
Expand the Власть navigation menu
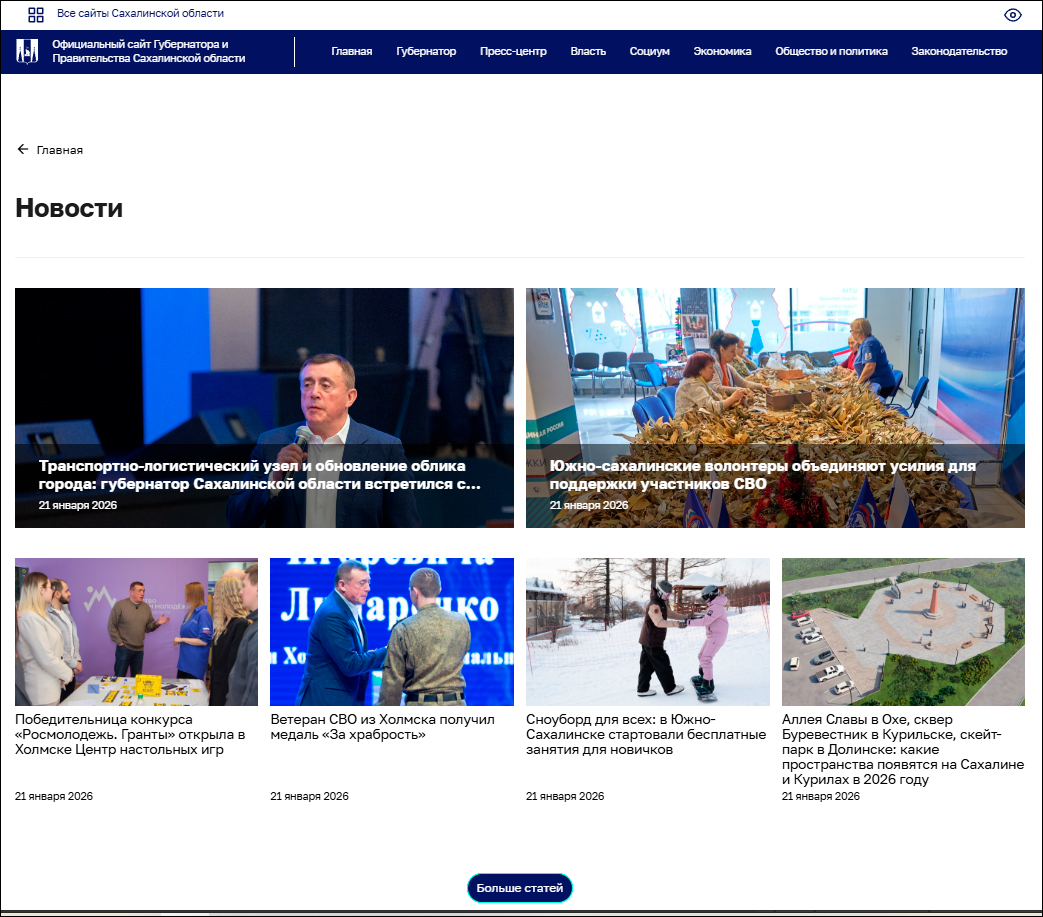tap(588, 52)
